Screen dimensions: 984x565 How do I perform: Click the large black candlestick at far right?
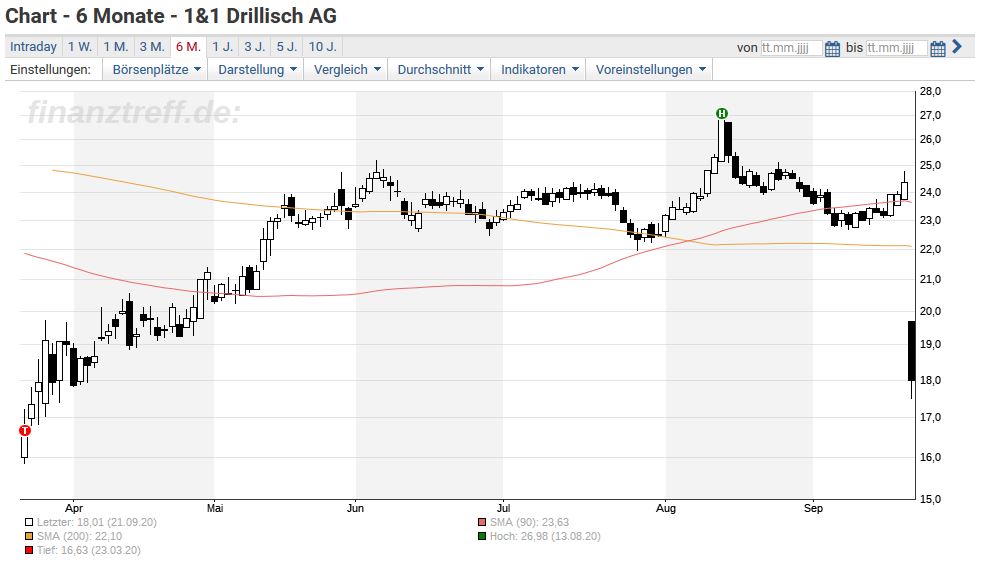tap(911, 351)
